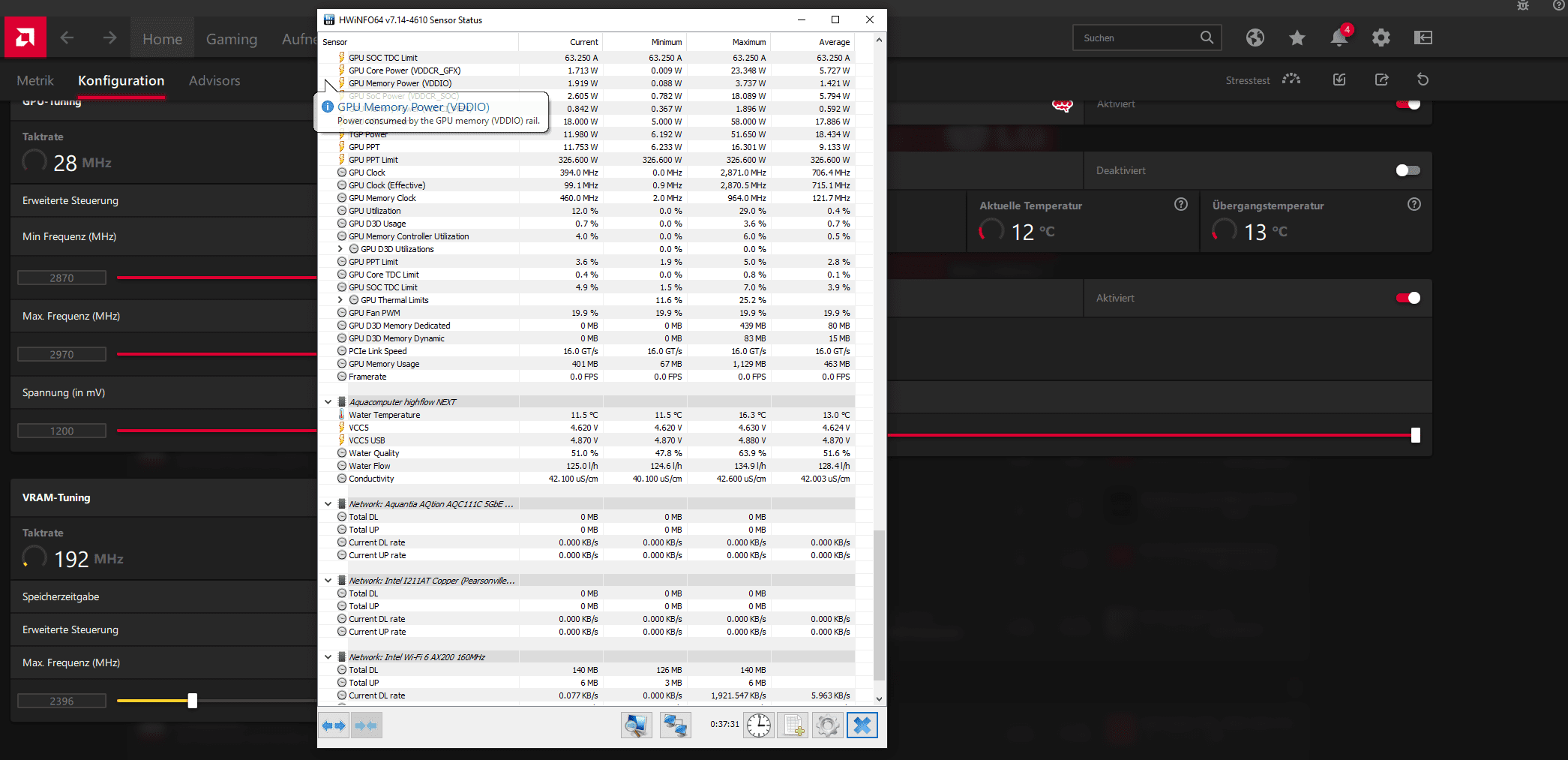Switch to the Home tab
The width and height of the screenshot is (1568, 760).
162,39
